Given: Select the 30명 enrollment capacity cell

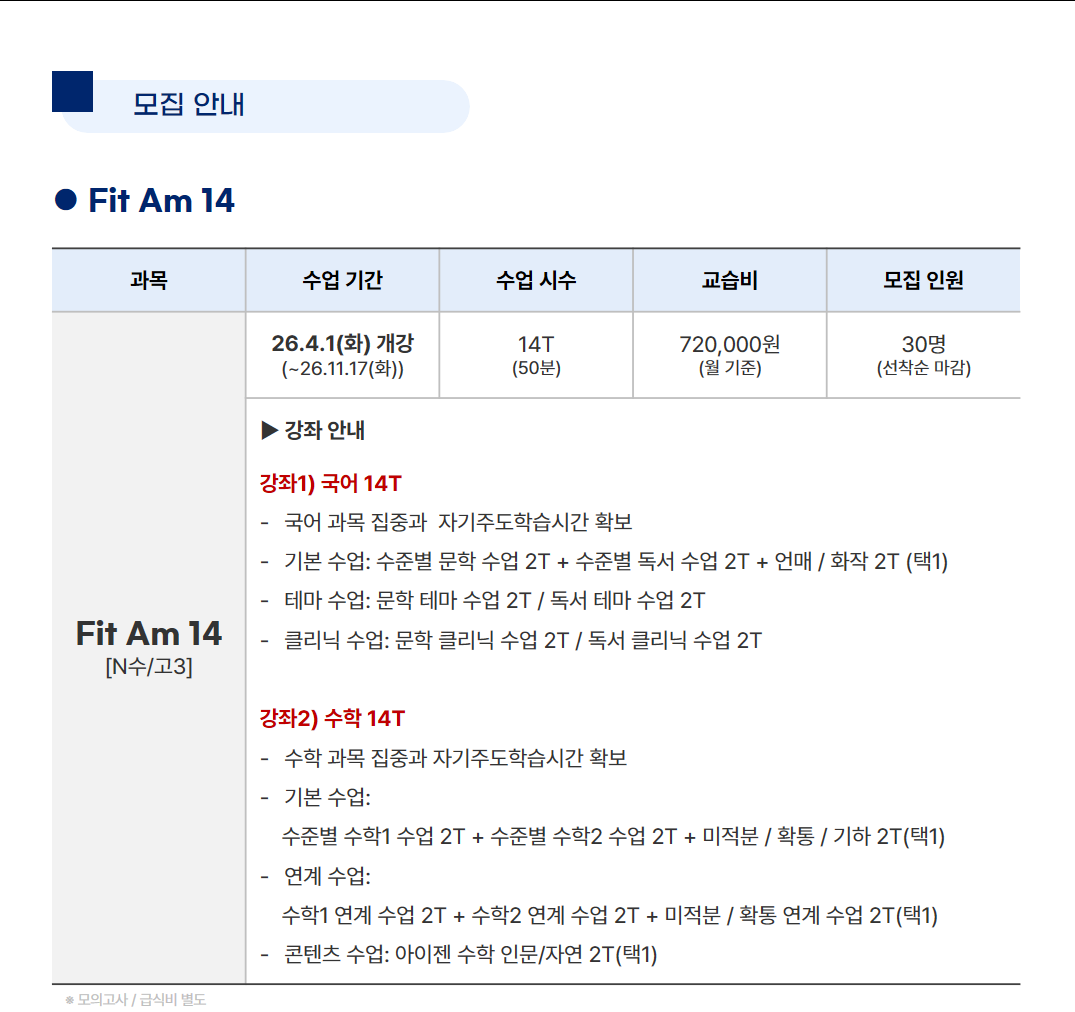Looking at the screenshot, I should coord(923,355).
